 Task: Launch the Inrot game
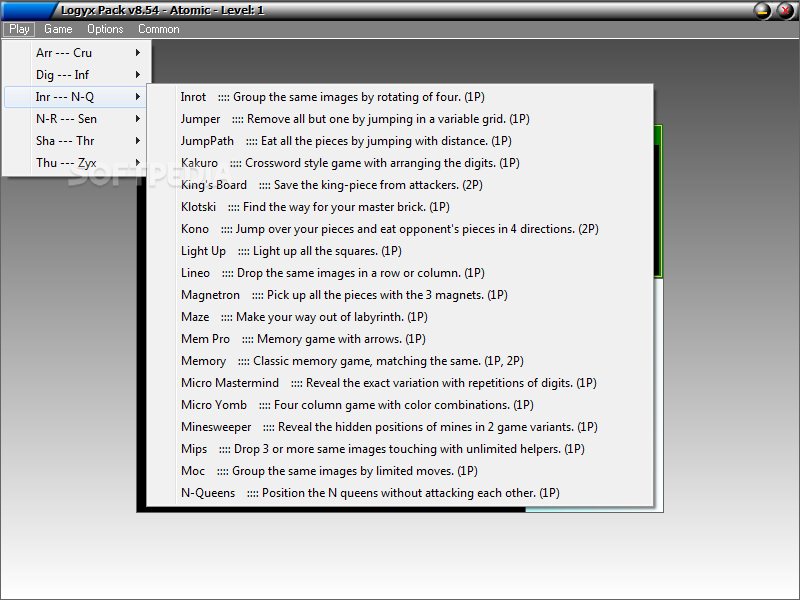pyautogui.click(x=400, y=96)
